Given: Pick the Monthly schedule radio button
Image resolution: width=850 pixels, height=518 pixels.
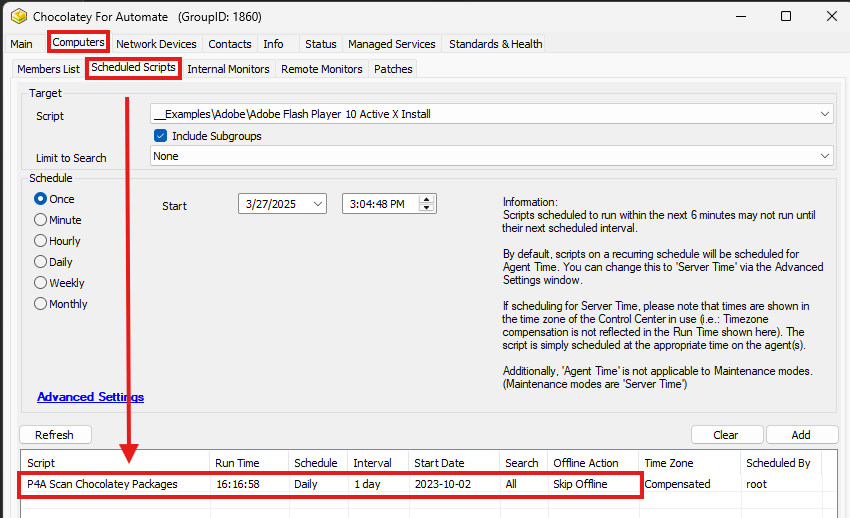Looking at the screenshot, I should pos(41,304).
